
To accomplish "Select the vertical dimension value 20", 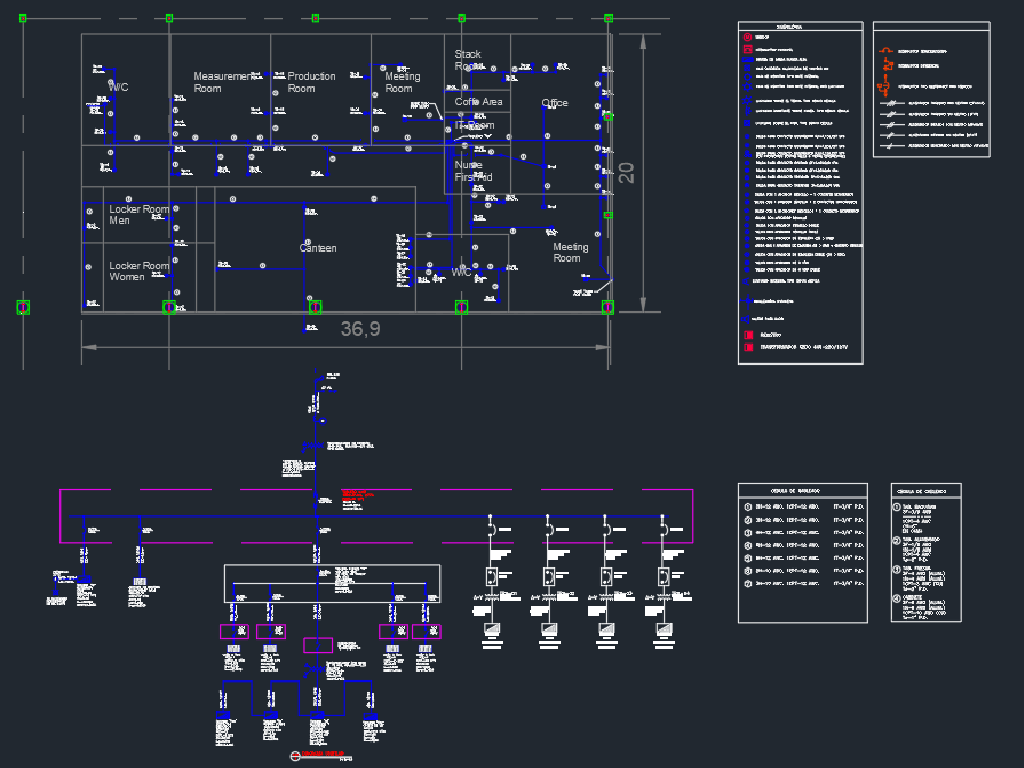I will [626, 172].
